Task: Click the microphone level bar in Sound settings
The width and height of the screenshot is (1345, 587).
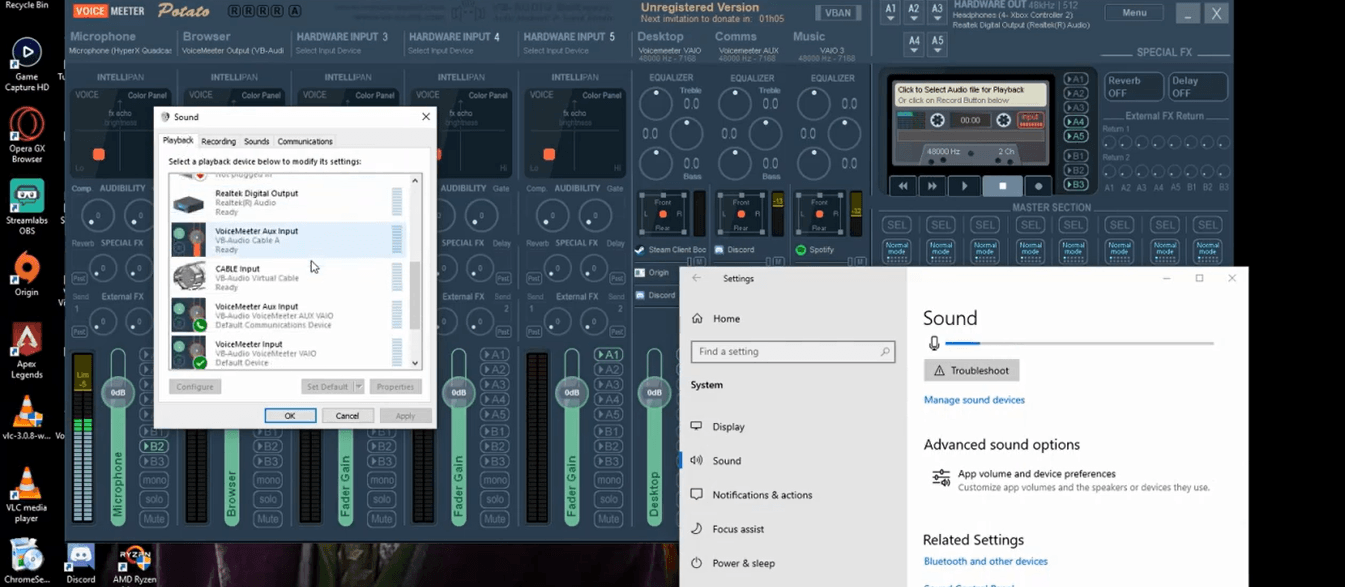Action: [x=1080, y=343]
